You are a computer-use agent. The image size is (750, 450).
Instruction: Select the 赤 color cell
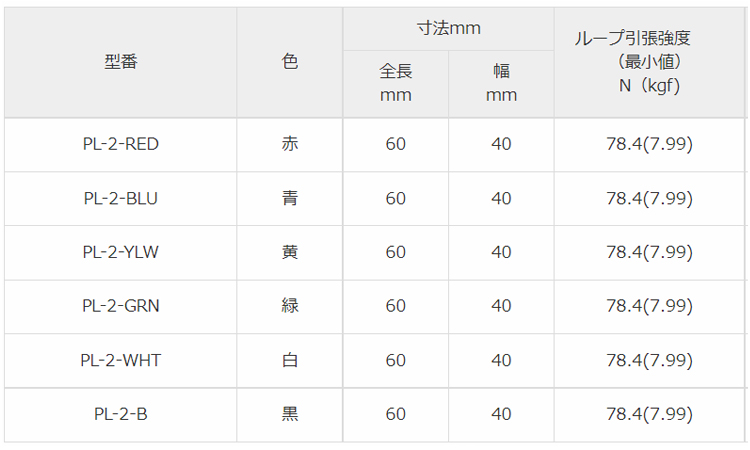tap(290, 144)
